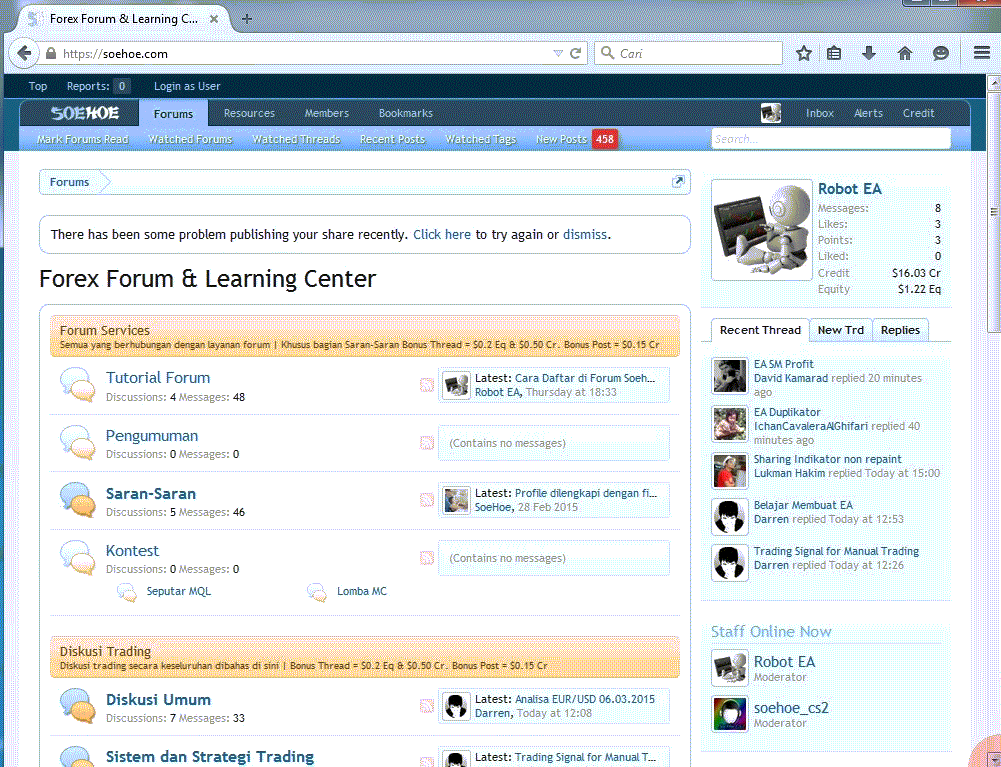Go to the browser home page icon
The width and height of the screenshot is (1001, 767).
pos(905,53)
